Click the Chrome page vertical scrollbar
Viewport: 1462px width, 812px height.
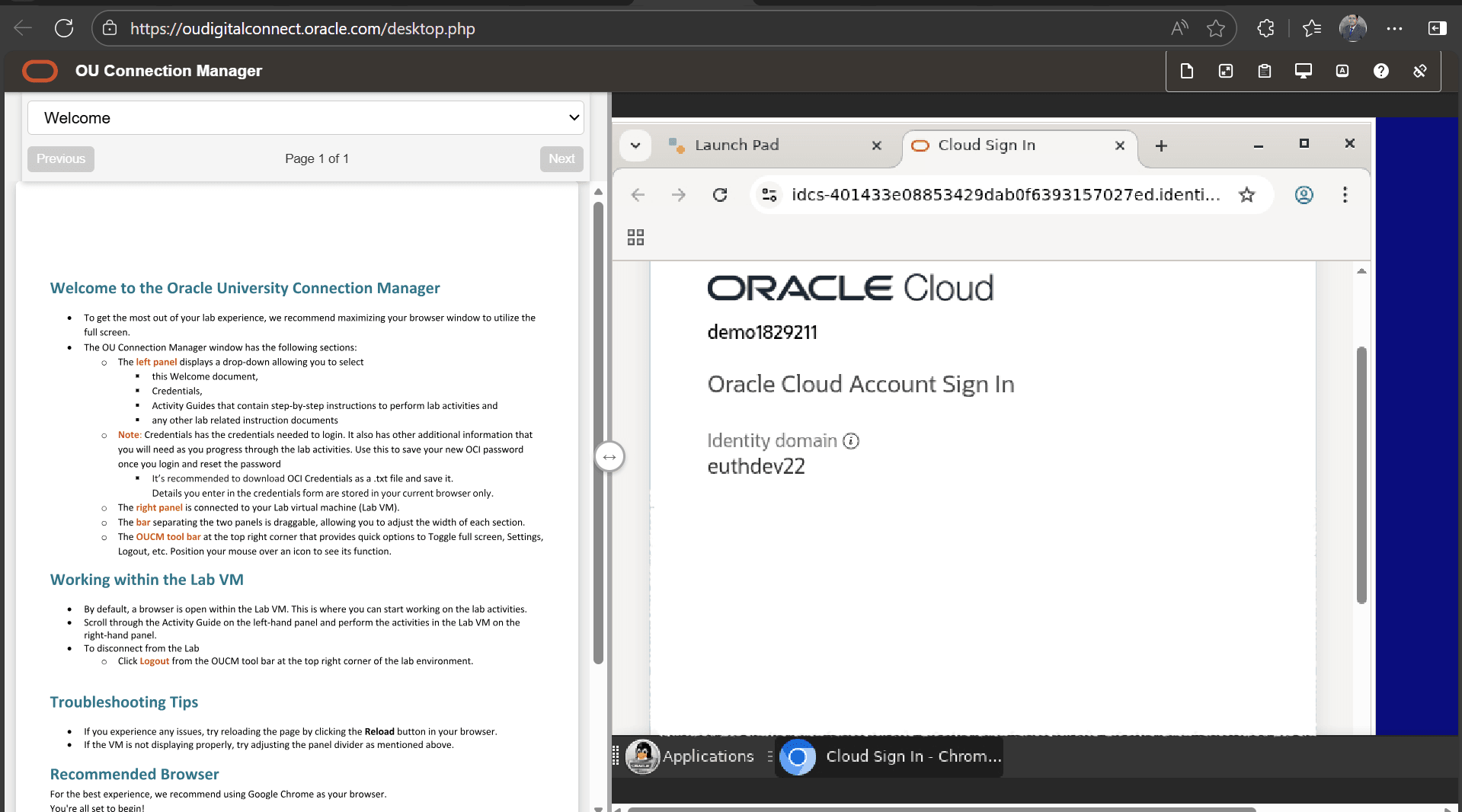[1361, 475]
